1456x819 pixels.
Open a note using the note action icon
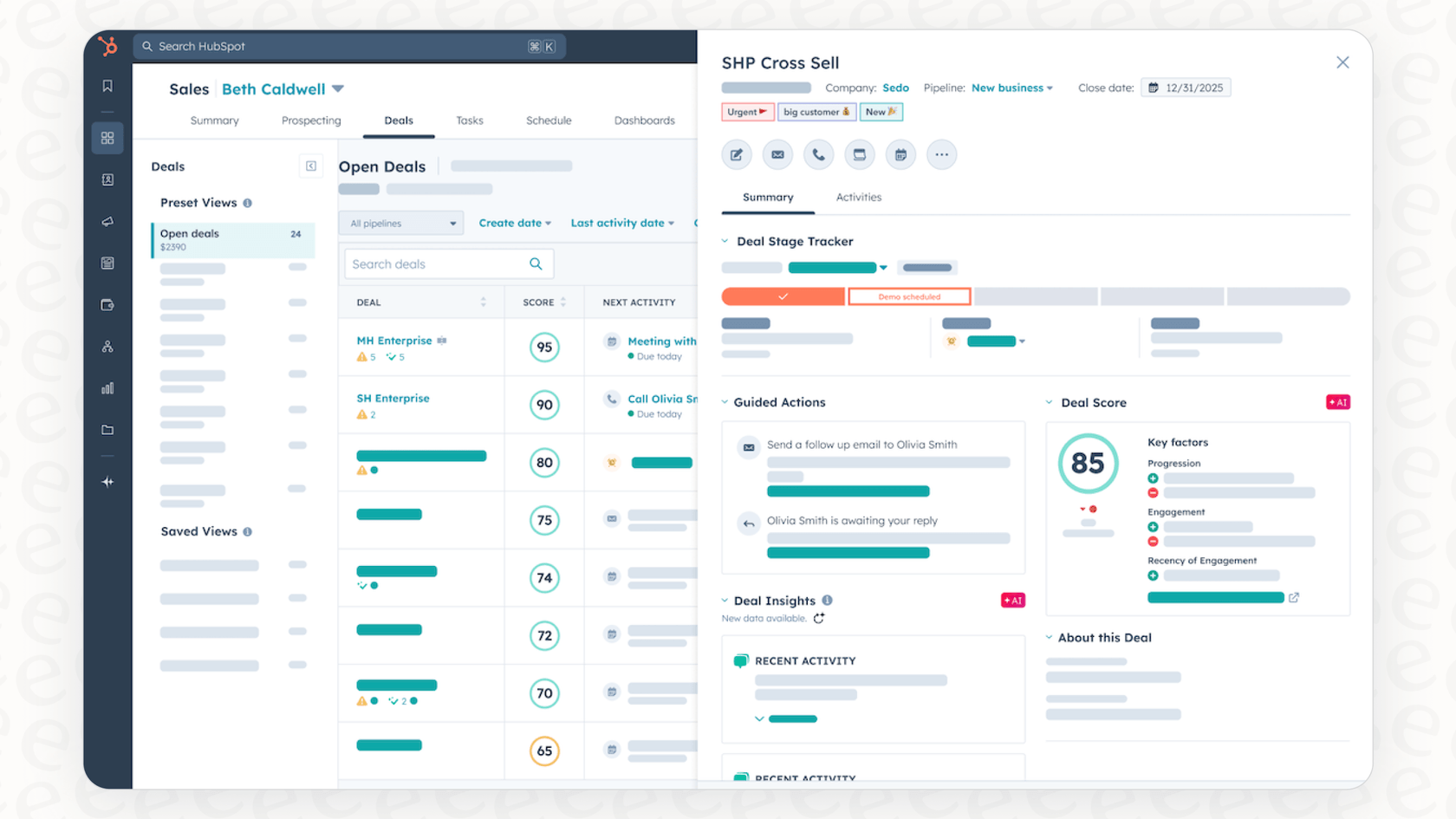(x=736, y=154)
